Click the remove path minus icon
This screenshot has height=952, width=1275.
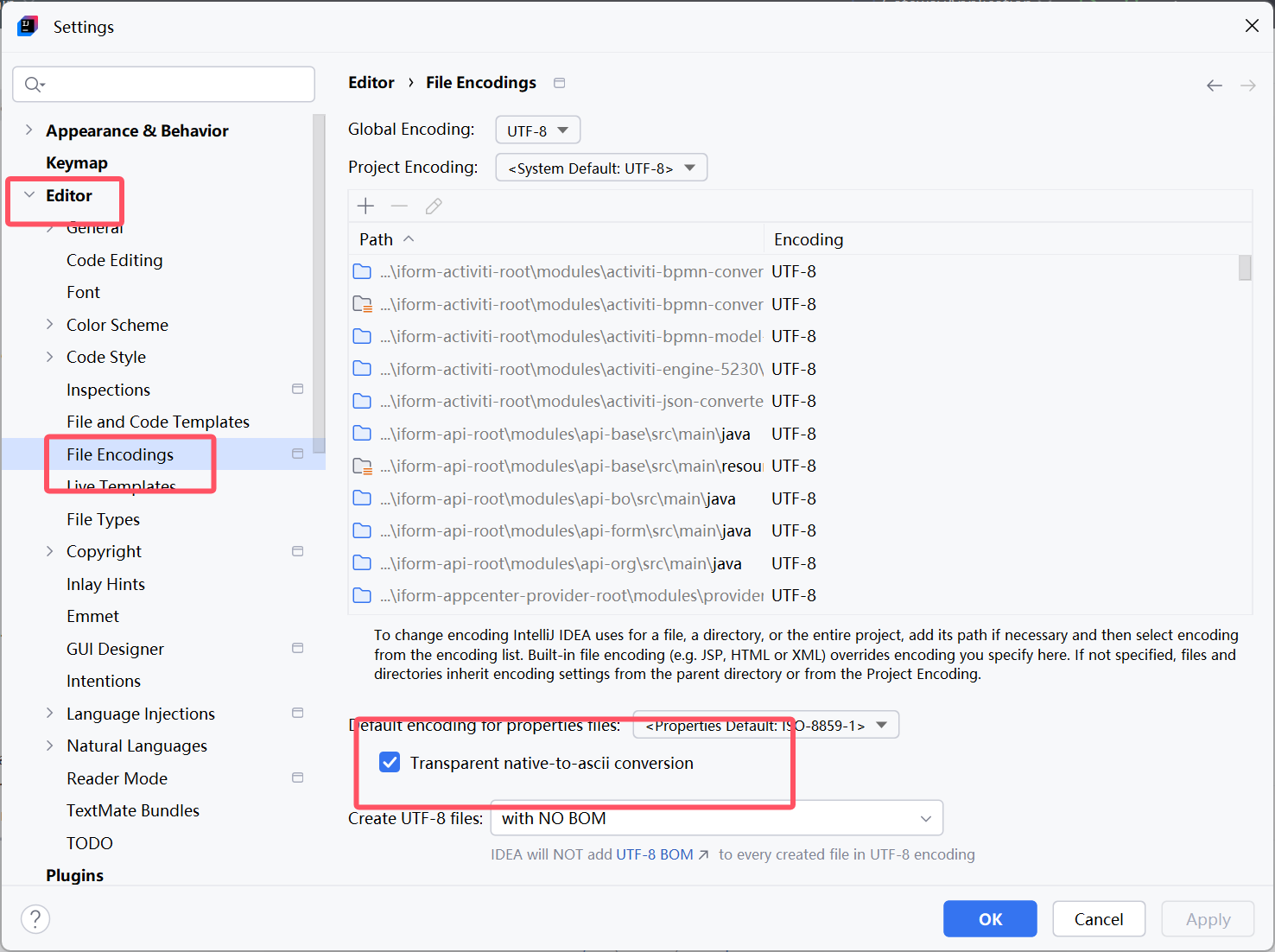click(399, 206)
